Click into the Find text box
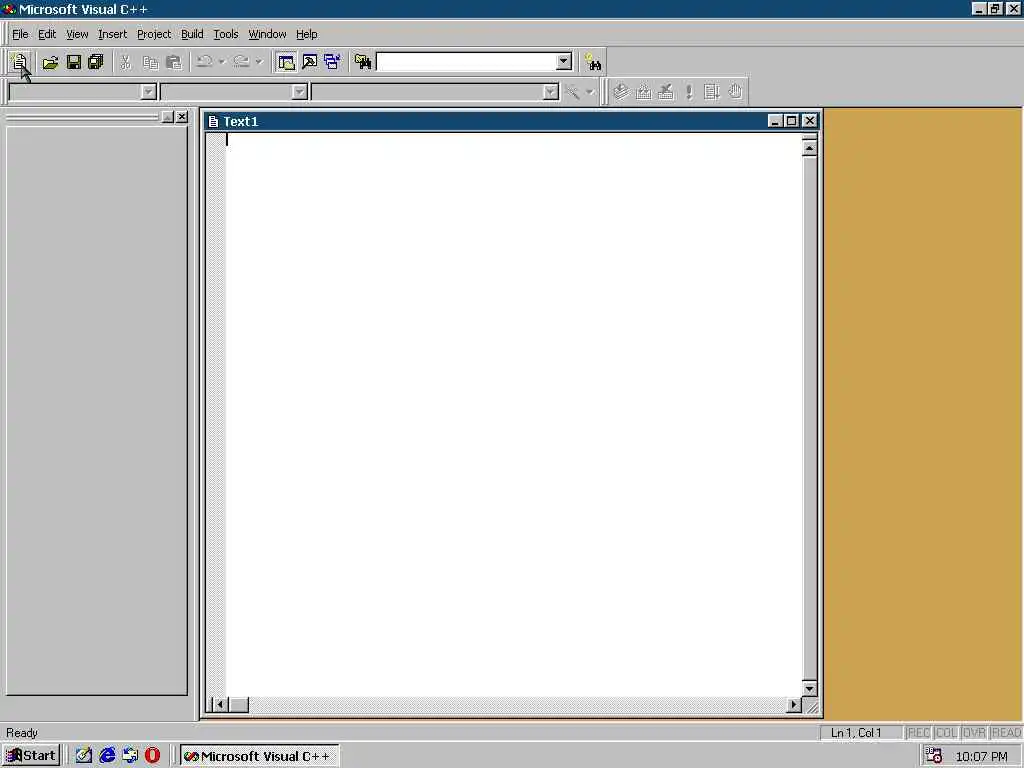Screen dimensions: 1024x768 tap(466, 62)
